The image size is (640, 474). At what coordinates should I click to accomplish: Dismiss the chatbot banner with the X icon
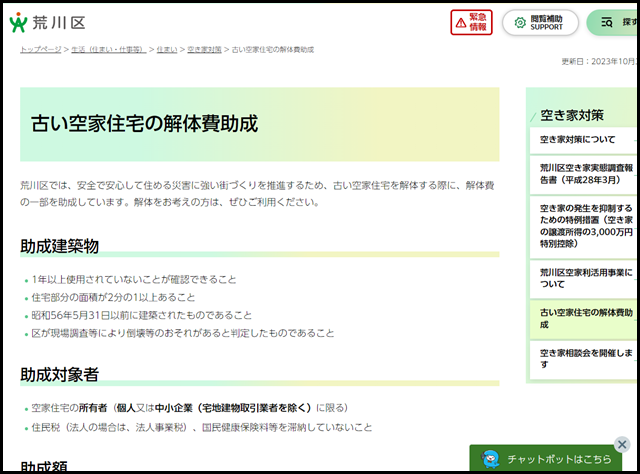(621, 444)
